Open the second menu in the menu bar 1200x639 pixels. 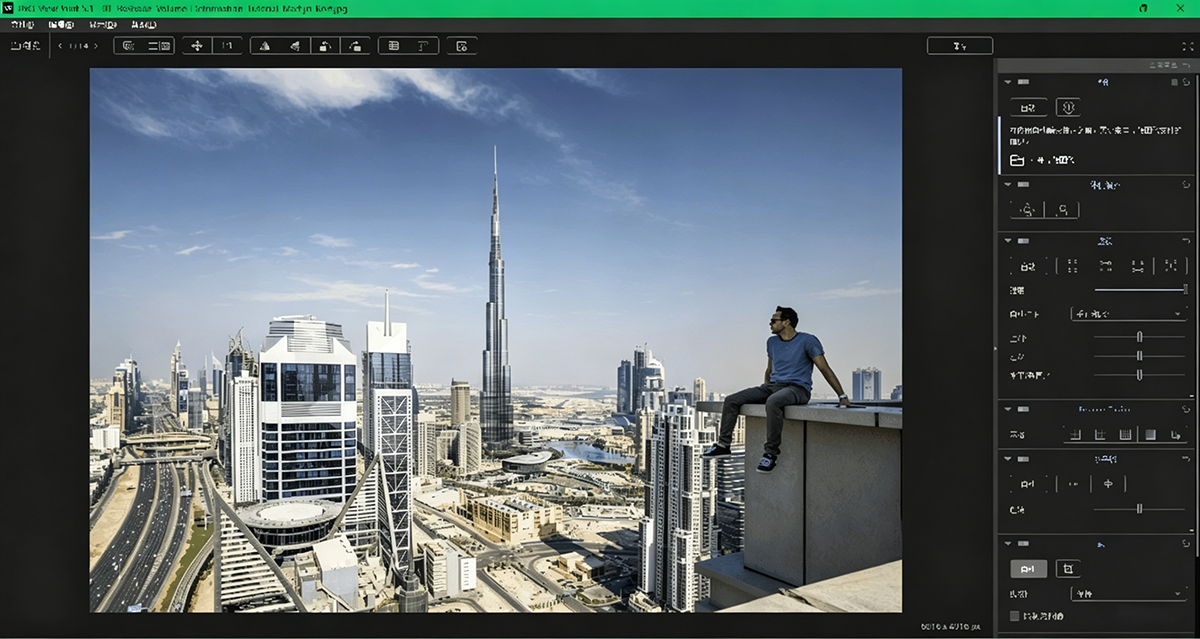click(x=60, y=24)
